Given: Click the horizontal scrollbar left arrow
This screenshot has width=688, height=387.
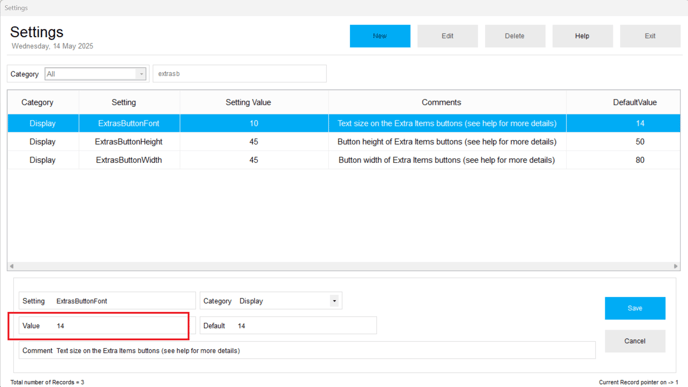Looking at the screenshot, I should click(x=11, y=266).
